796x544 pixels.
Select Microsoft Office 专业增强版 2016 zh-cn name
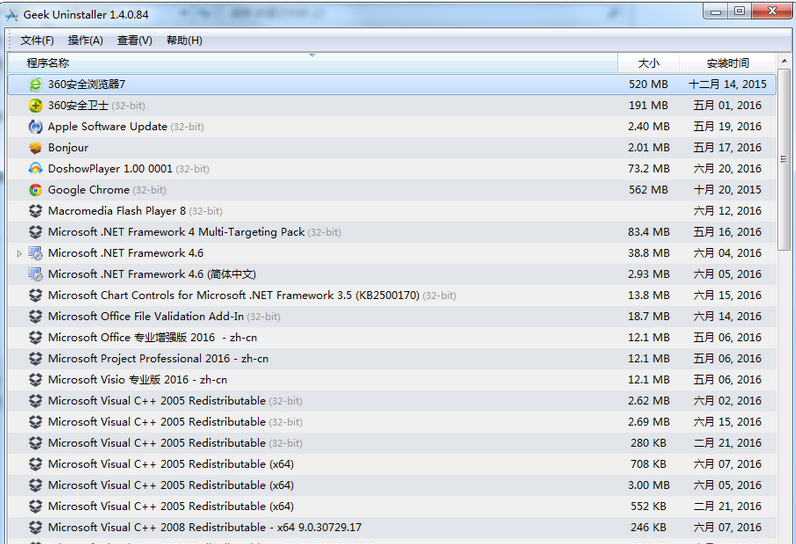tap(152, 337)
